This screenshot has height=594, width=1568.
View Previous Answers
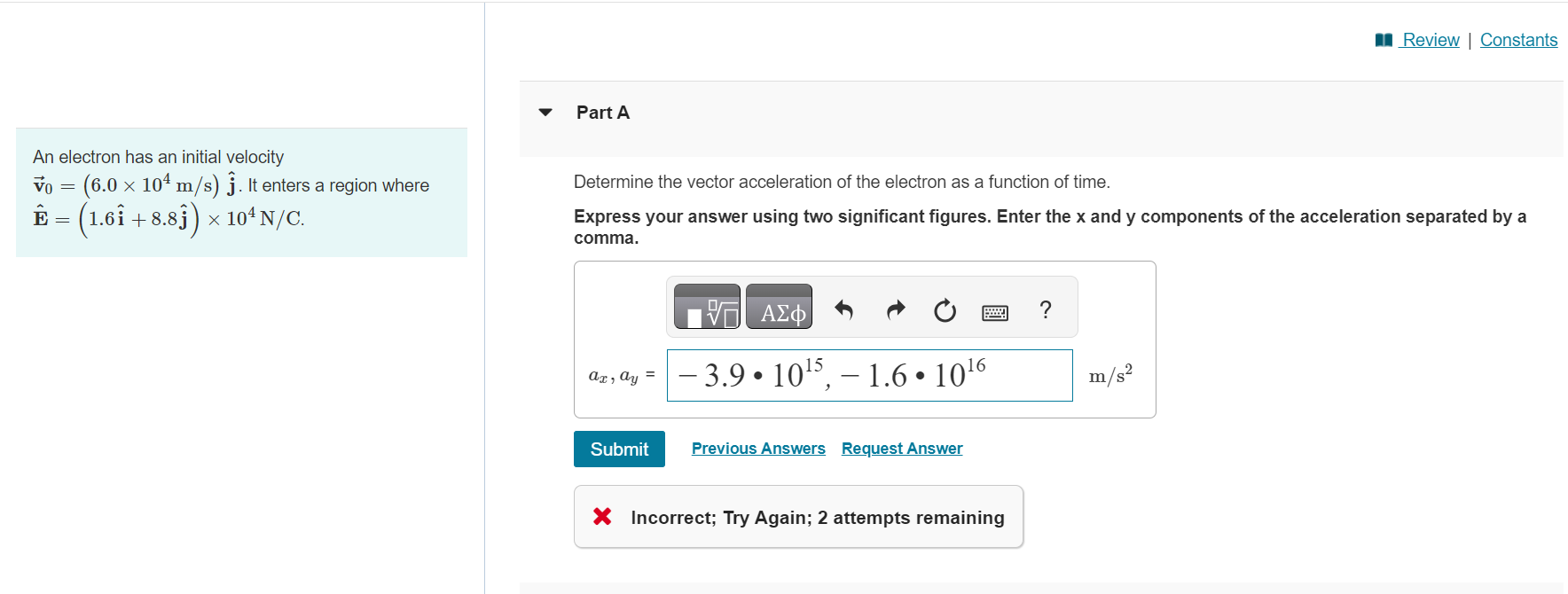pyautogui.click(x=757, y=448)
